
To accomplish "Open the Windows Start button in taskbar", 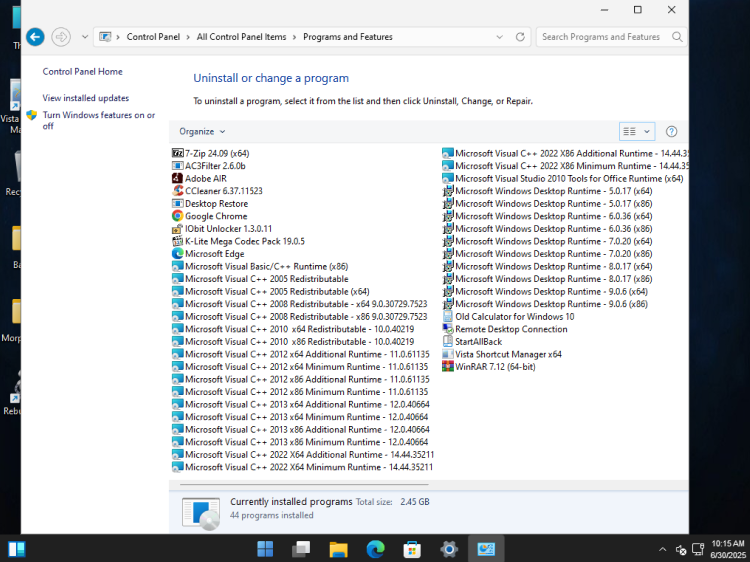I will pos(265,549).
